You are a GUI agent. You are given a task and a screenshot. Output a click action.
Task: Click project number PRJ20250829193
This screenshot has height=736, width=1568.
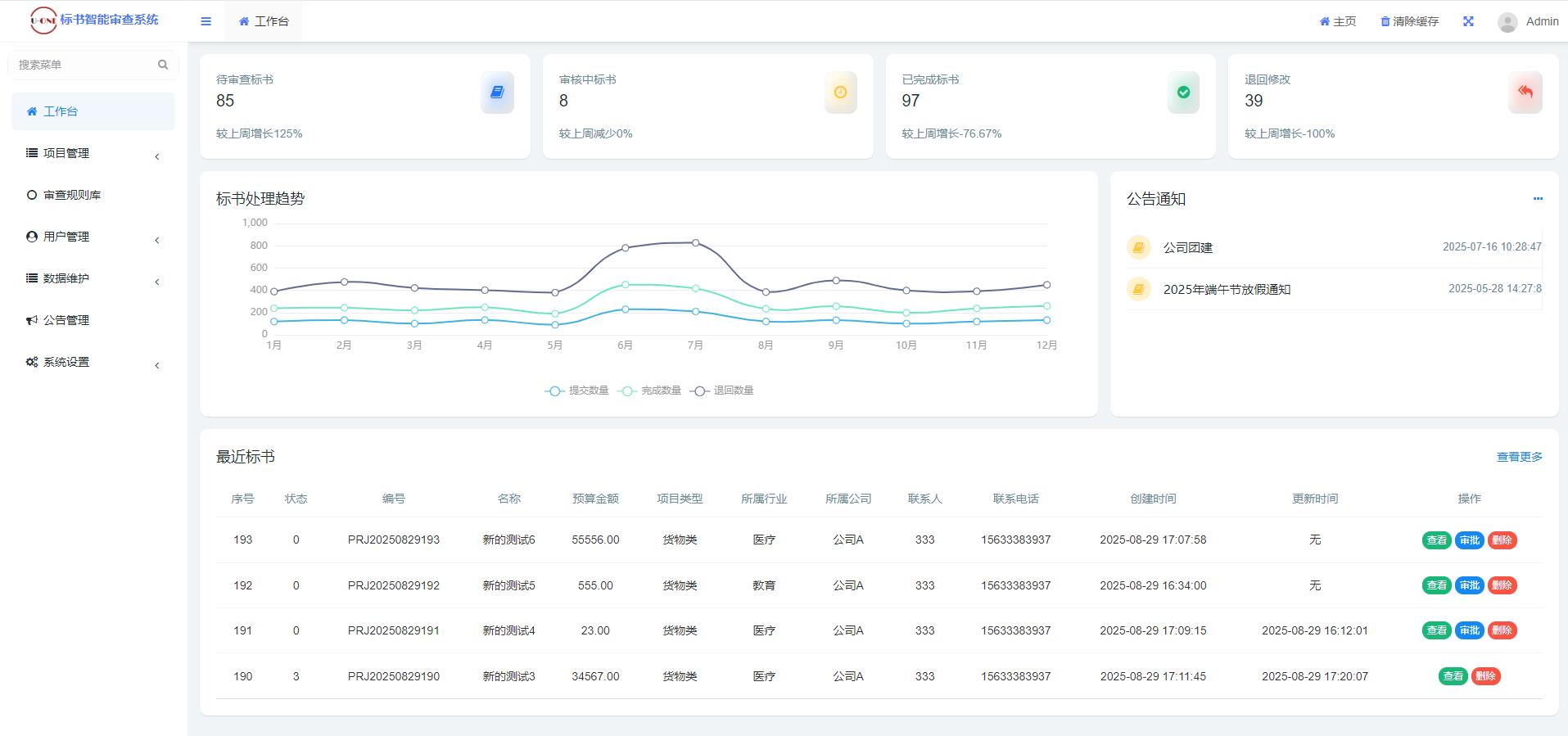394,540
